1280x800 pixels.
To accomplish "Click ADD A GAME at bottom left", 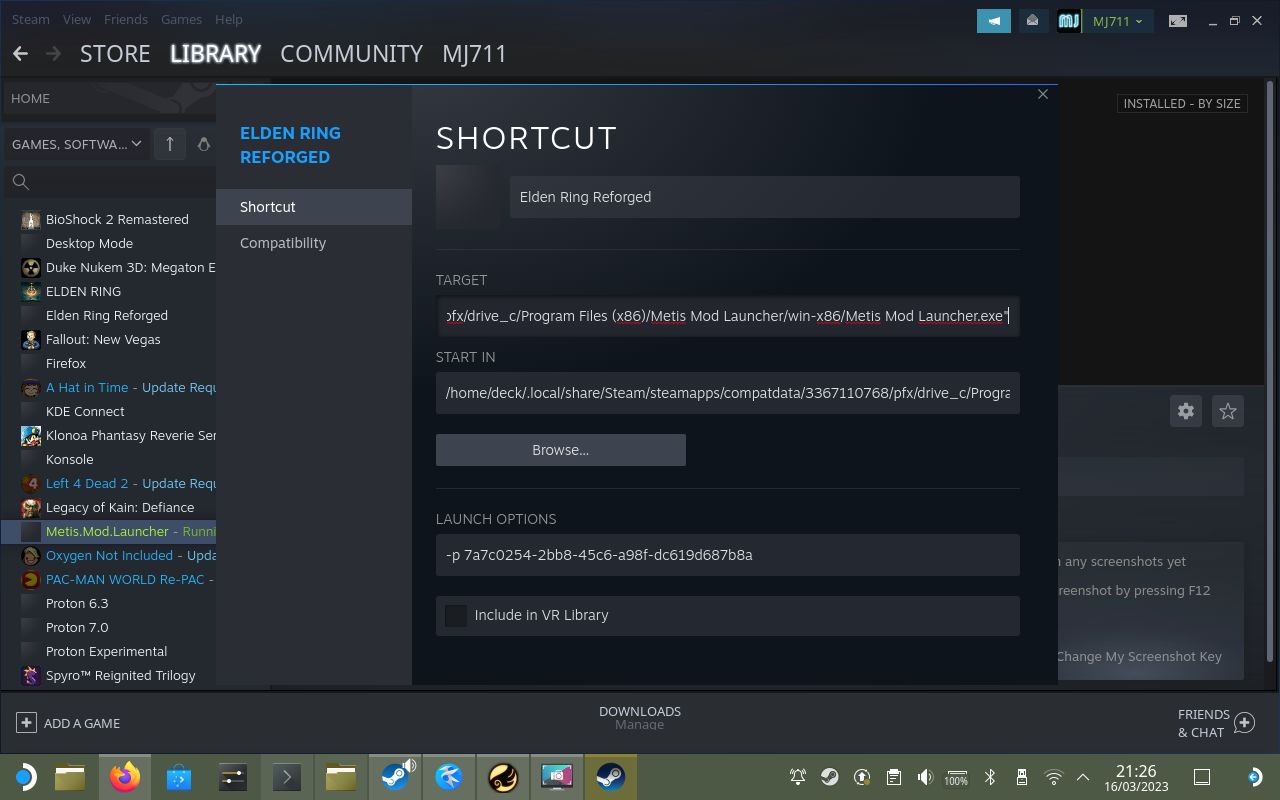I will coord(68,722).
